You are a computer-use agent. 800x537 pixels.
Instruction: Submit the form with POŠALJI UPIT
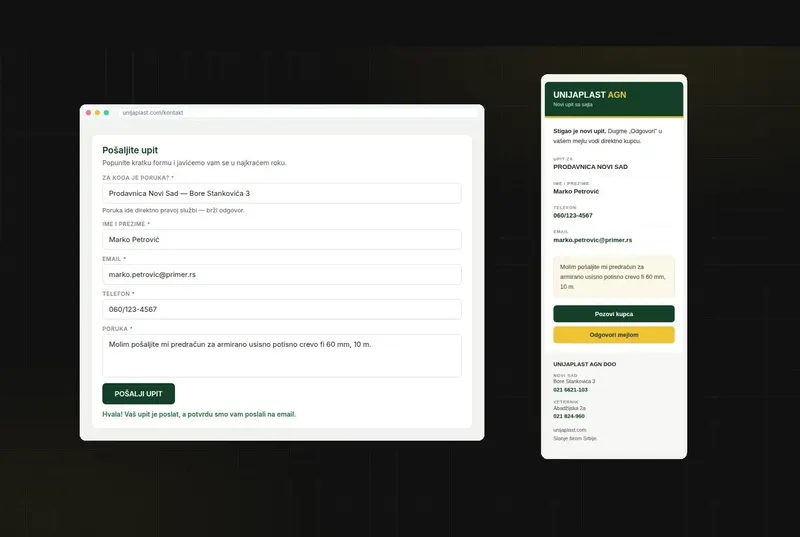click(x=138, y=394)
